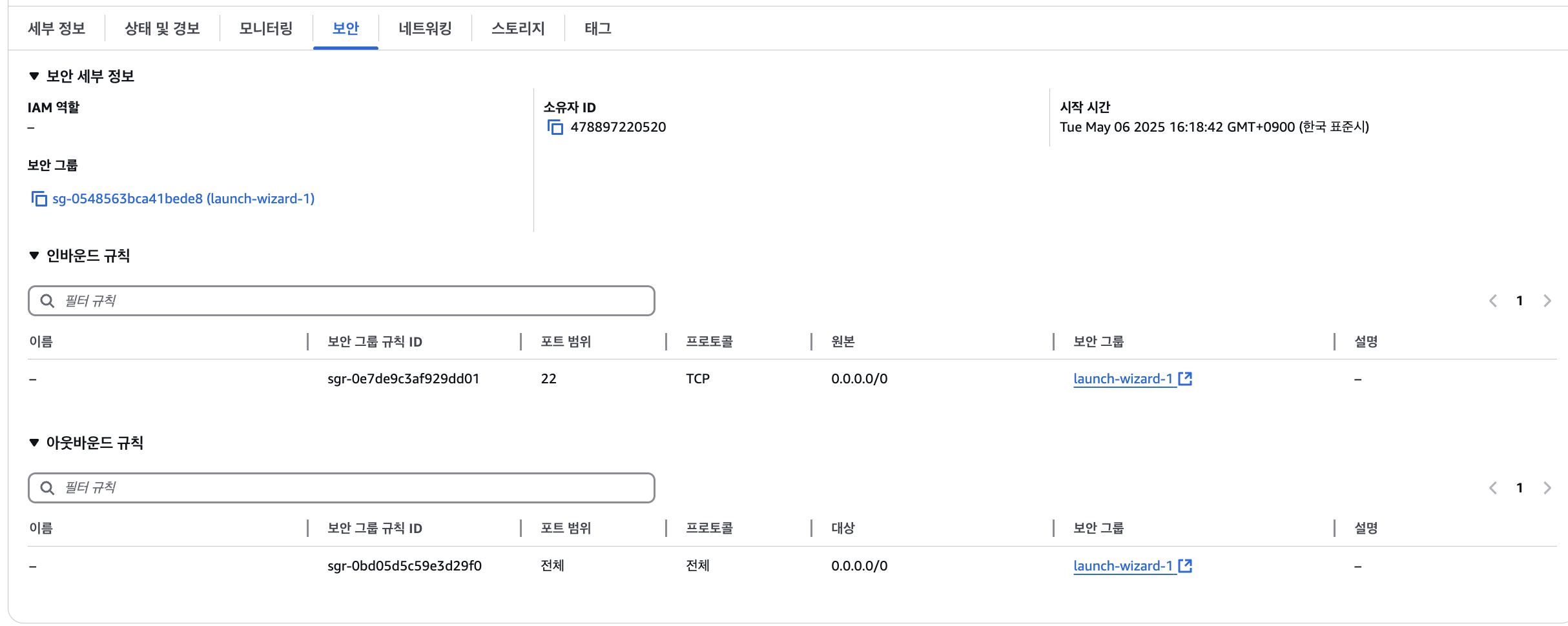Go to previous page of outbound rules
This screenshot has height=626, width=1568.
pyautogui.click(x=1493, y=488)
